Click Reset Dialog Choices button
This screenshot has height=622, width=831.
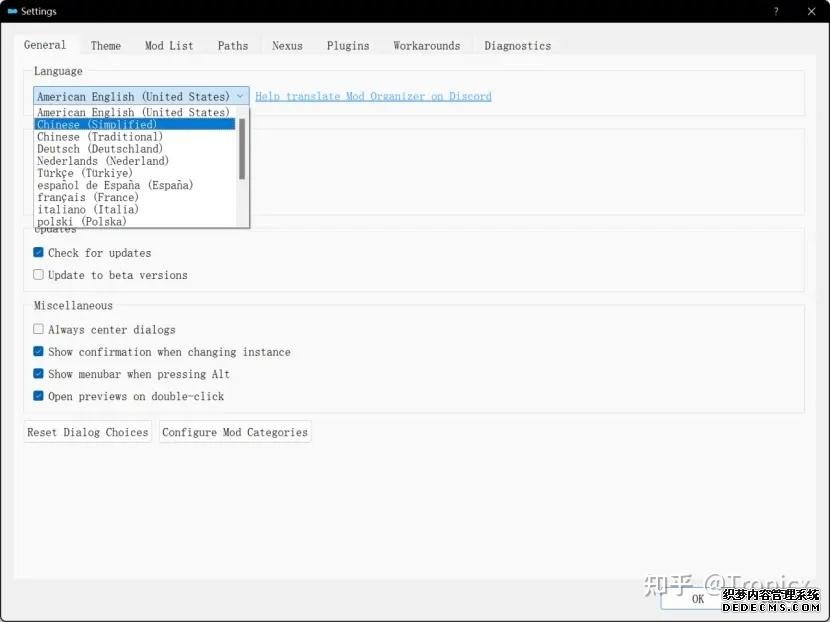pyautogui.click(x=88, y=432)
